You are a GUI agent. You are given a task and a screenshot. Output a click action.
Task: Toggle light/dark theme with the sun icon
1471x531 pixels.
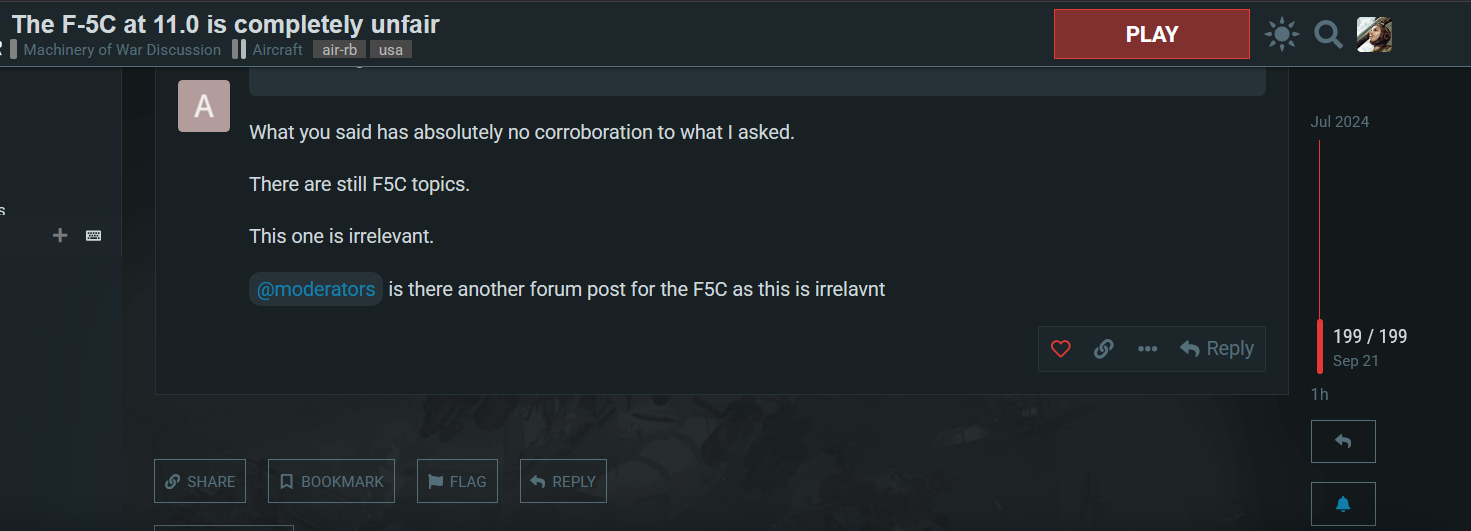coord(1281,34)
